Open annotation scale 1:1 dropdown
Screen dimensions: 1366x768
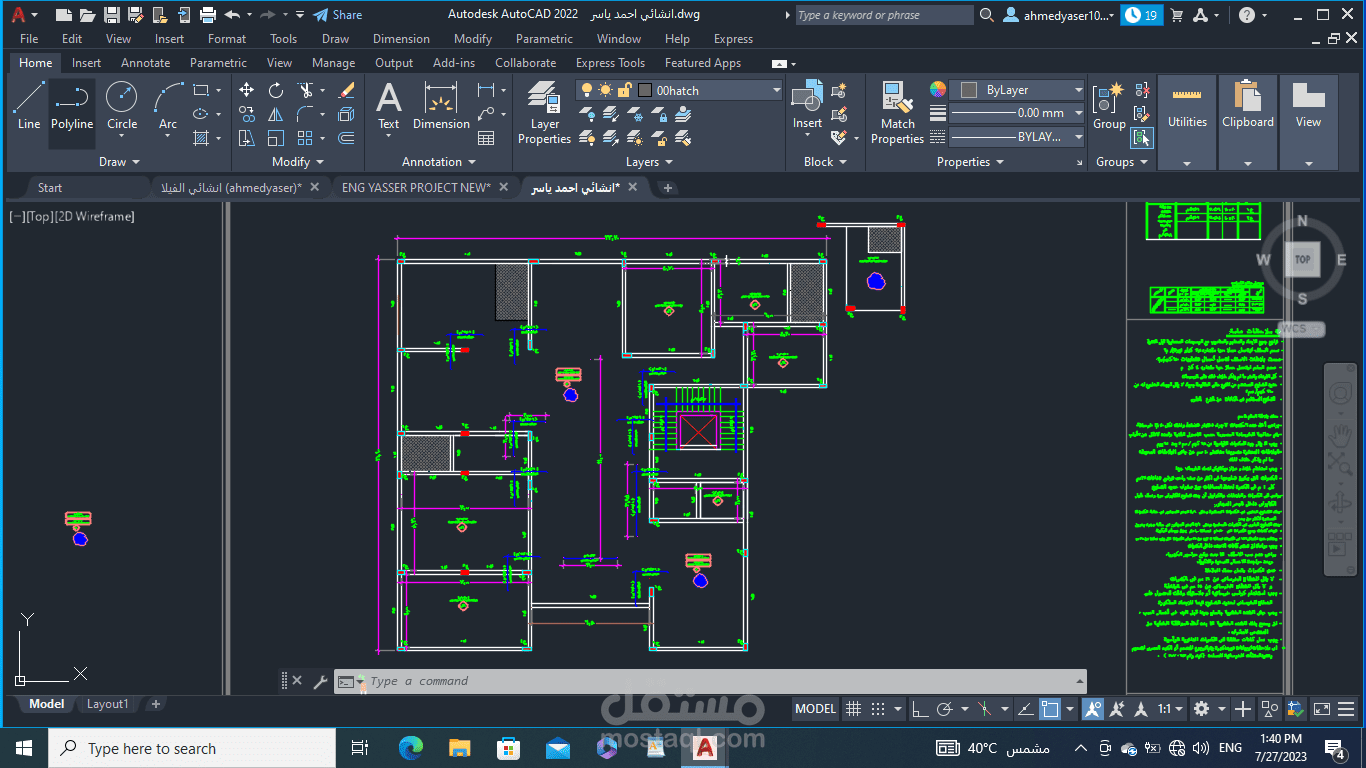(x=1170, y=709)
